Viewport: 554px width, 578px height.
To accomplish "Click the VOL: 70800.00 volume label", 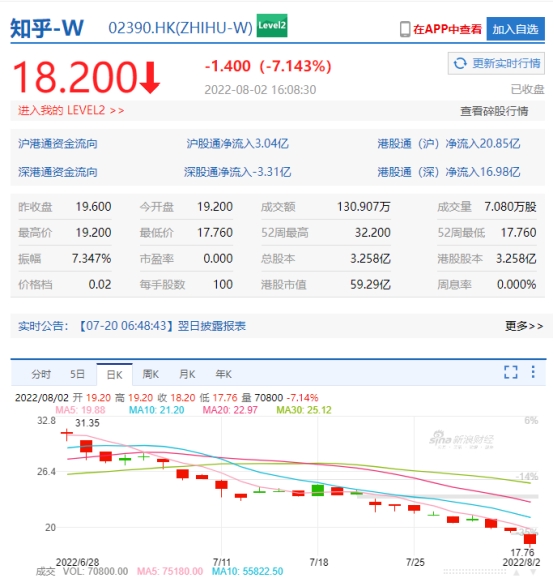I will click(95, 571).
